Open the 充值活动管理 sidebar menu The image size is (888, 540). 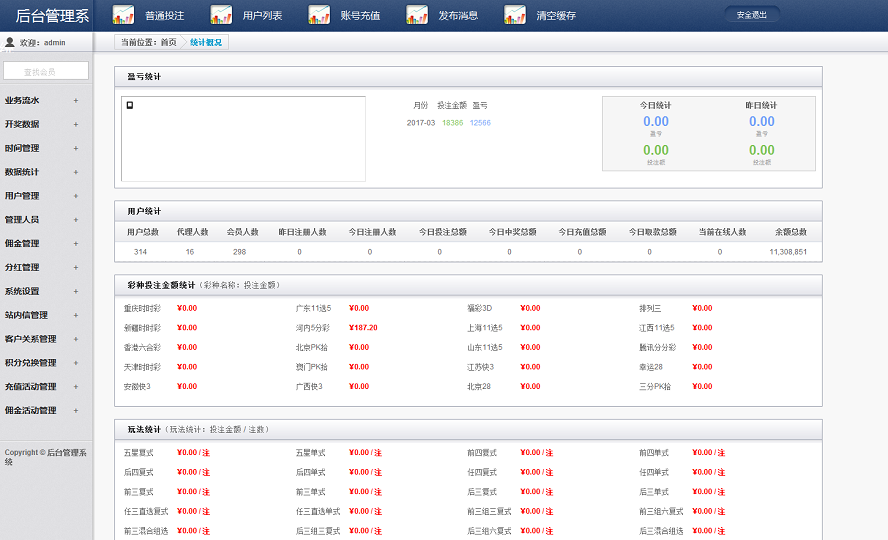(30, 387)
